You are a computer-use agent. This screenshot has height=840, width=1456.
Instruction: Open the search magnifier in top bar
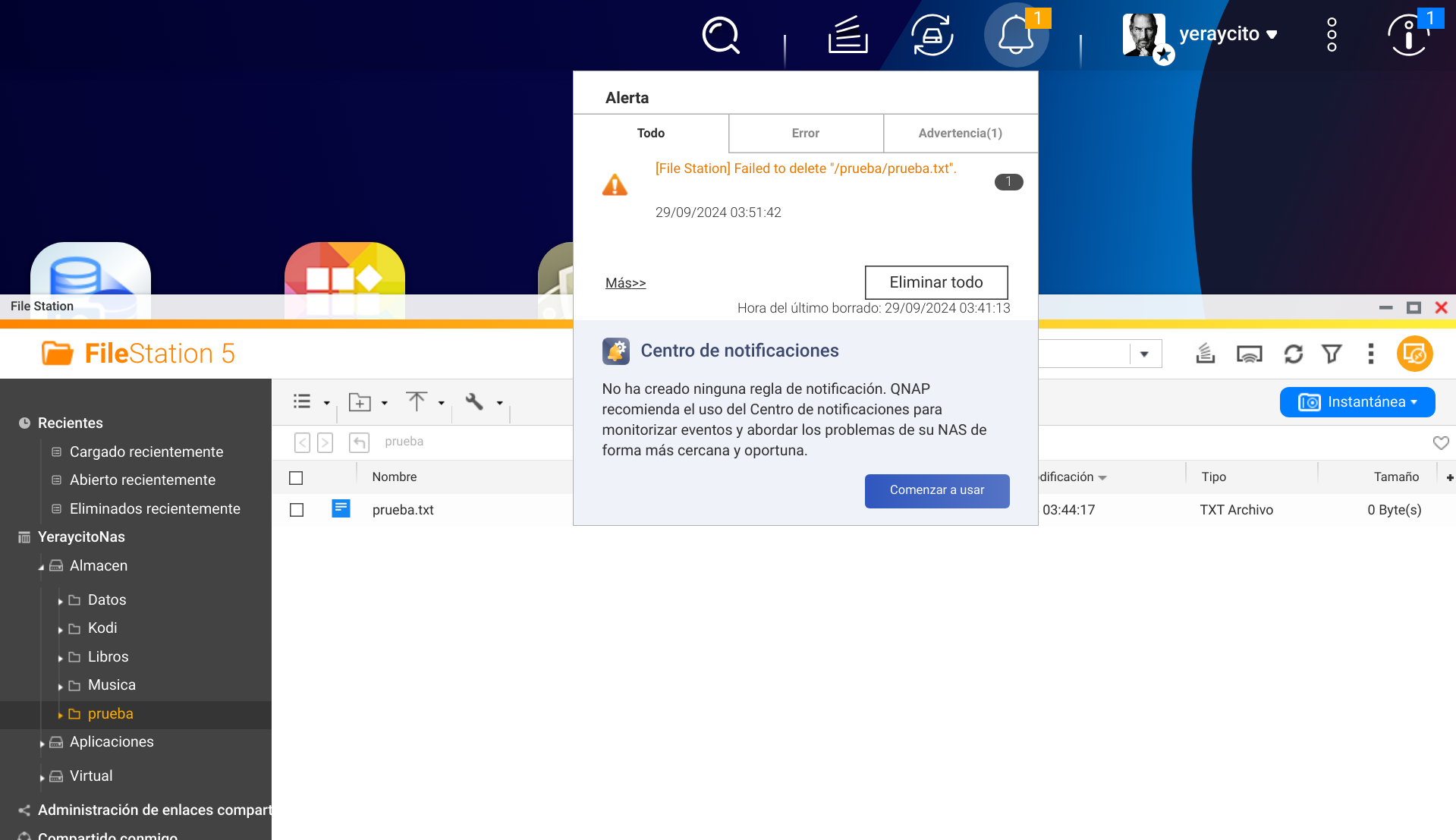pyautogui.click(x=720, y=35)
